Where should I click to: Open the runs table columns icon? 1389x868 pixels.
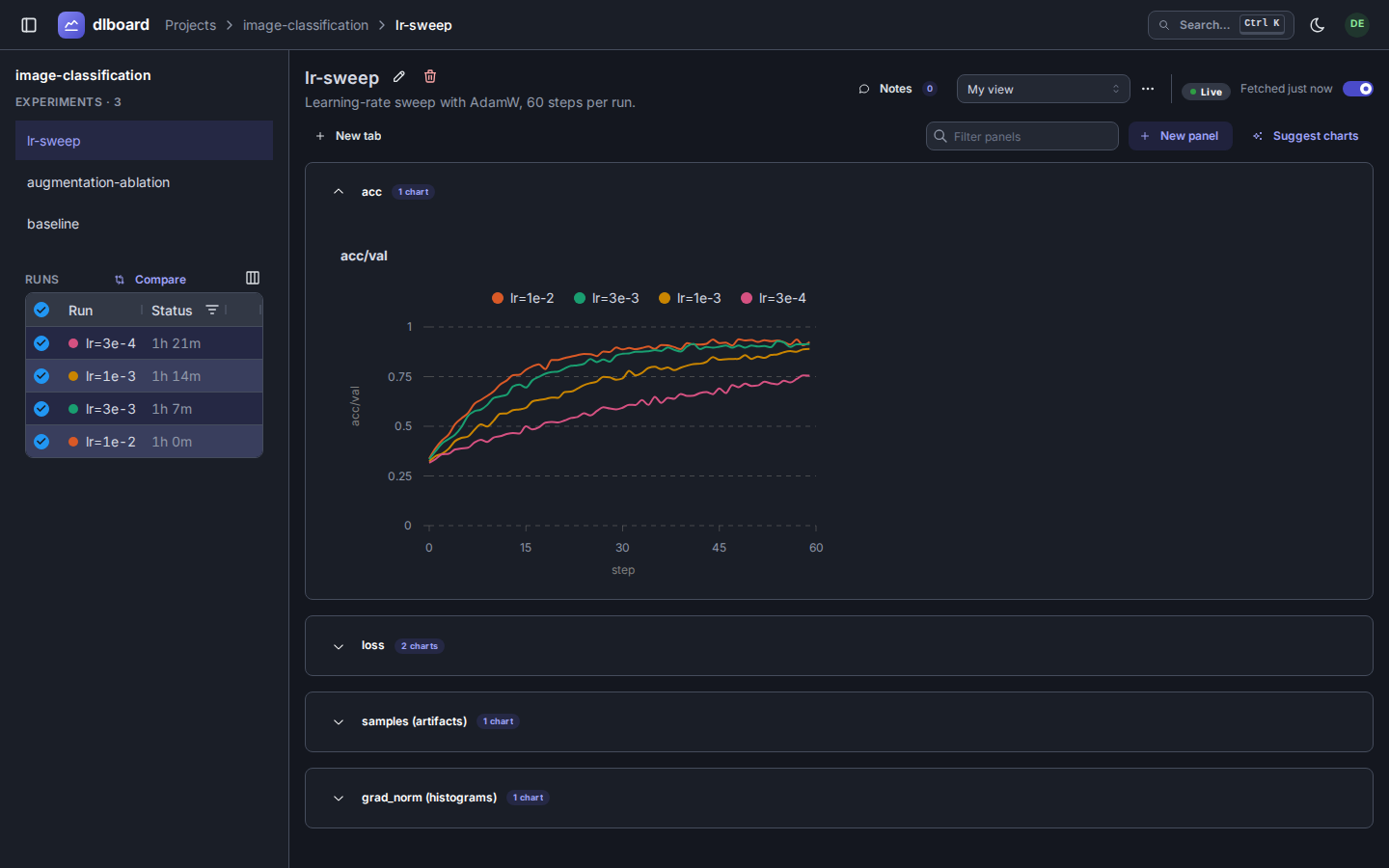tap(253, 278)
